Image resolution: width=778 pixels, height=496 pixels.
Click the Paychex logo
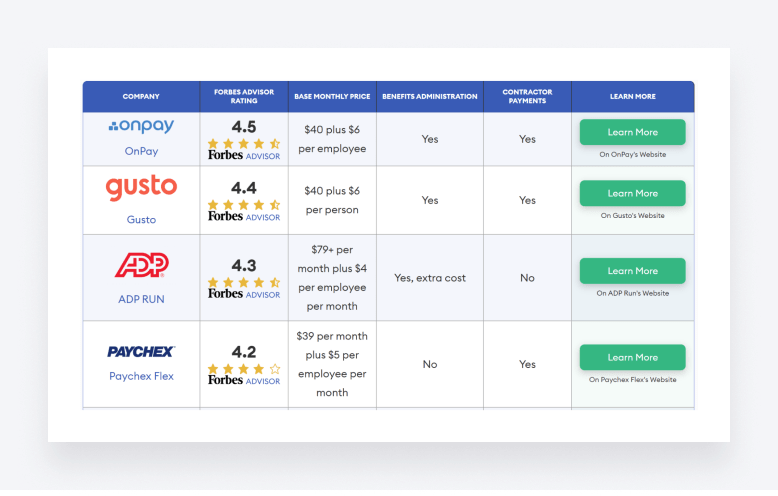point(141,352)
